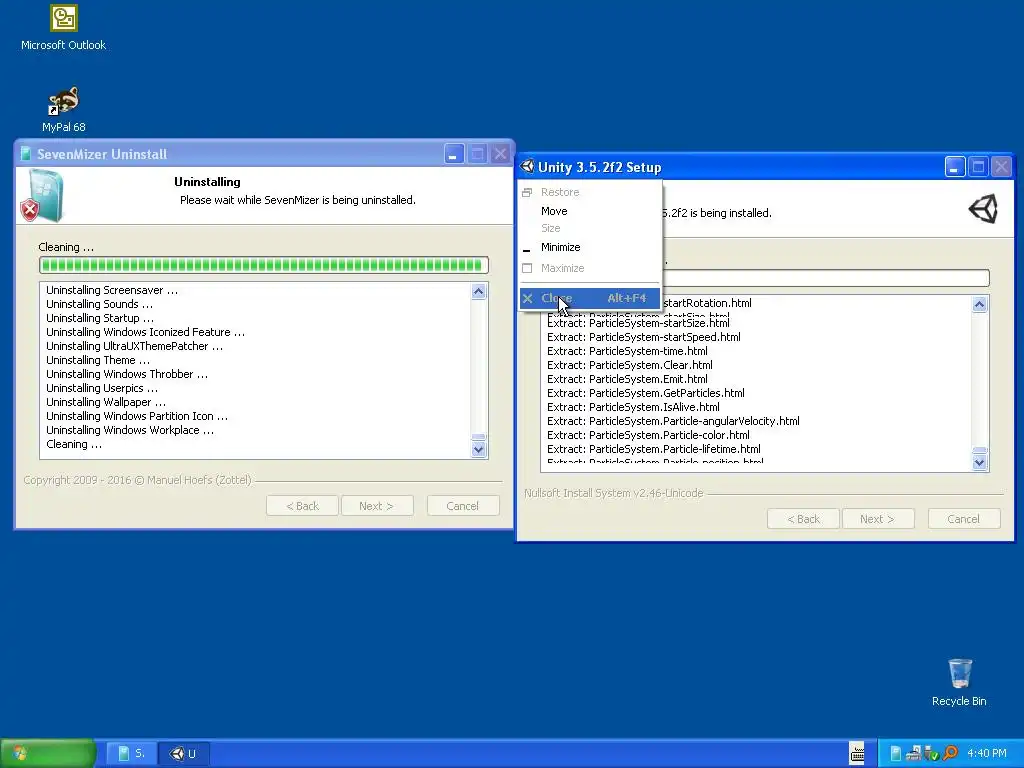This screenshot has width=1024, height=768.
Task: Click 'Nullsoft Install System v2.46-Unicode' text
Action: pos(614,493)
